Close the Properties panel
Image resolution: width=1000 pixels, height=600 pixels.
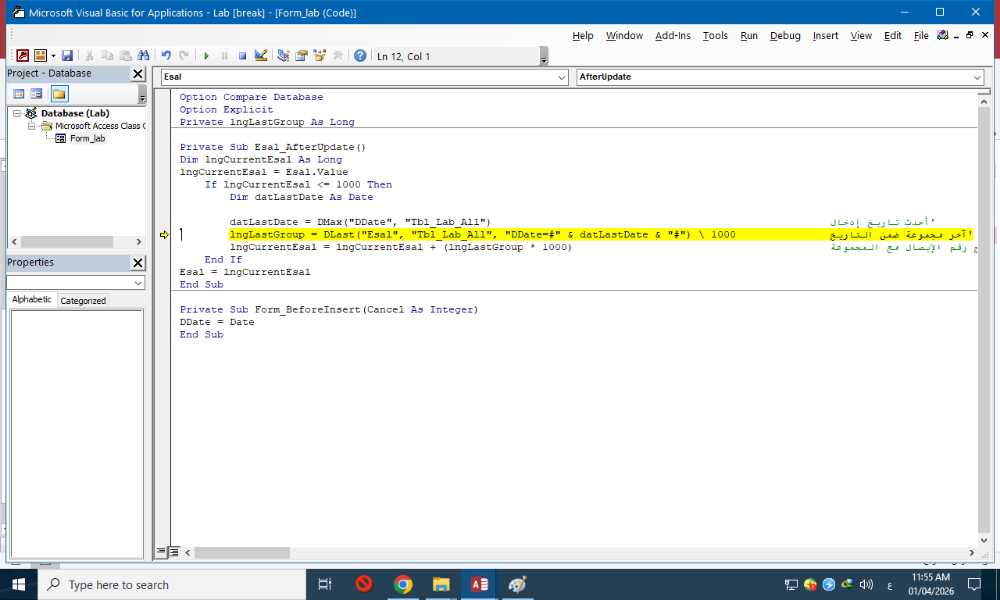pyautogui.click(x=138, y=263)
